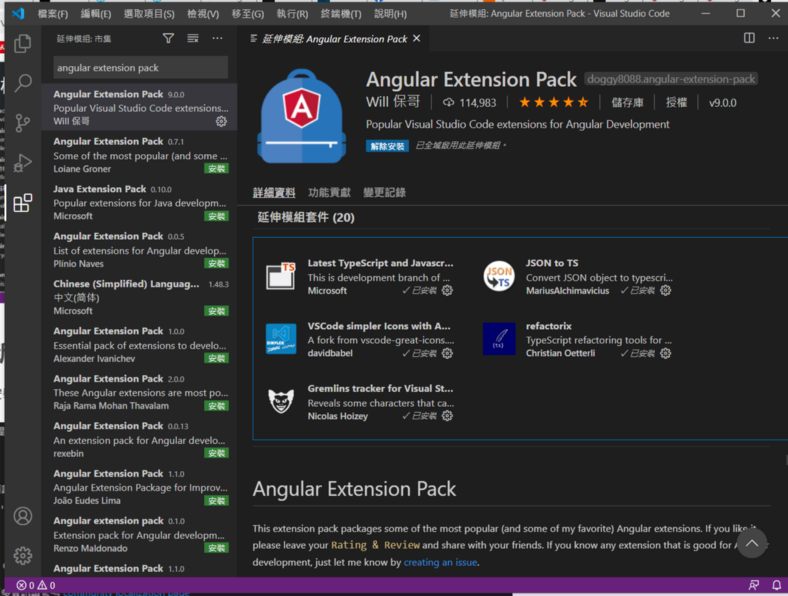Open the Run and Debug view
The height and width of the screenshot is (596, 788).
[x=23, y=163]
